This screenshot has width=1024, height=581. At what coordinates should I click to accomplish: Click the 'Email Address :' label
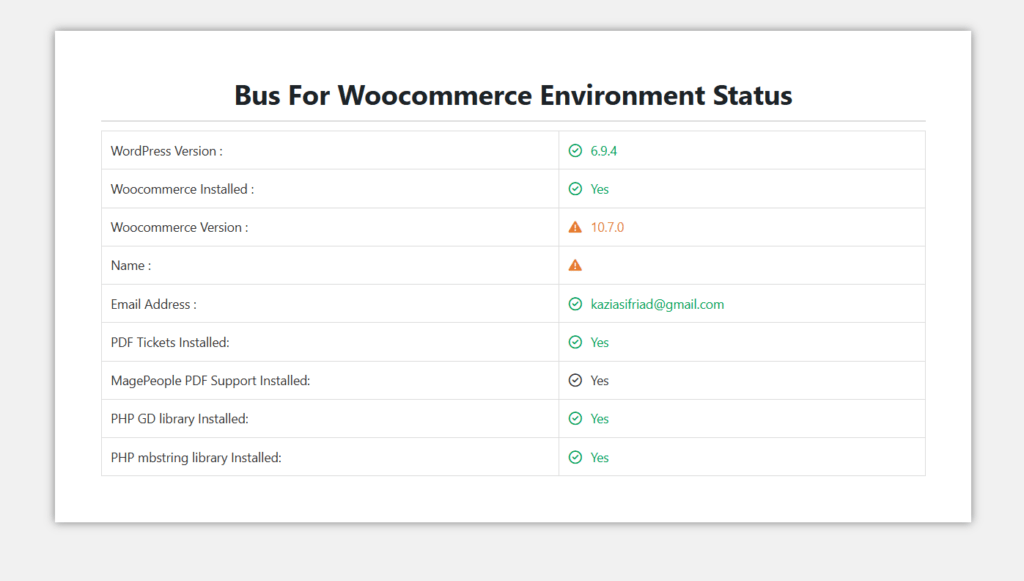(x=153, y=304)
